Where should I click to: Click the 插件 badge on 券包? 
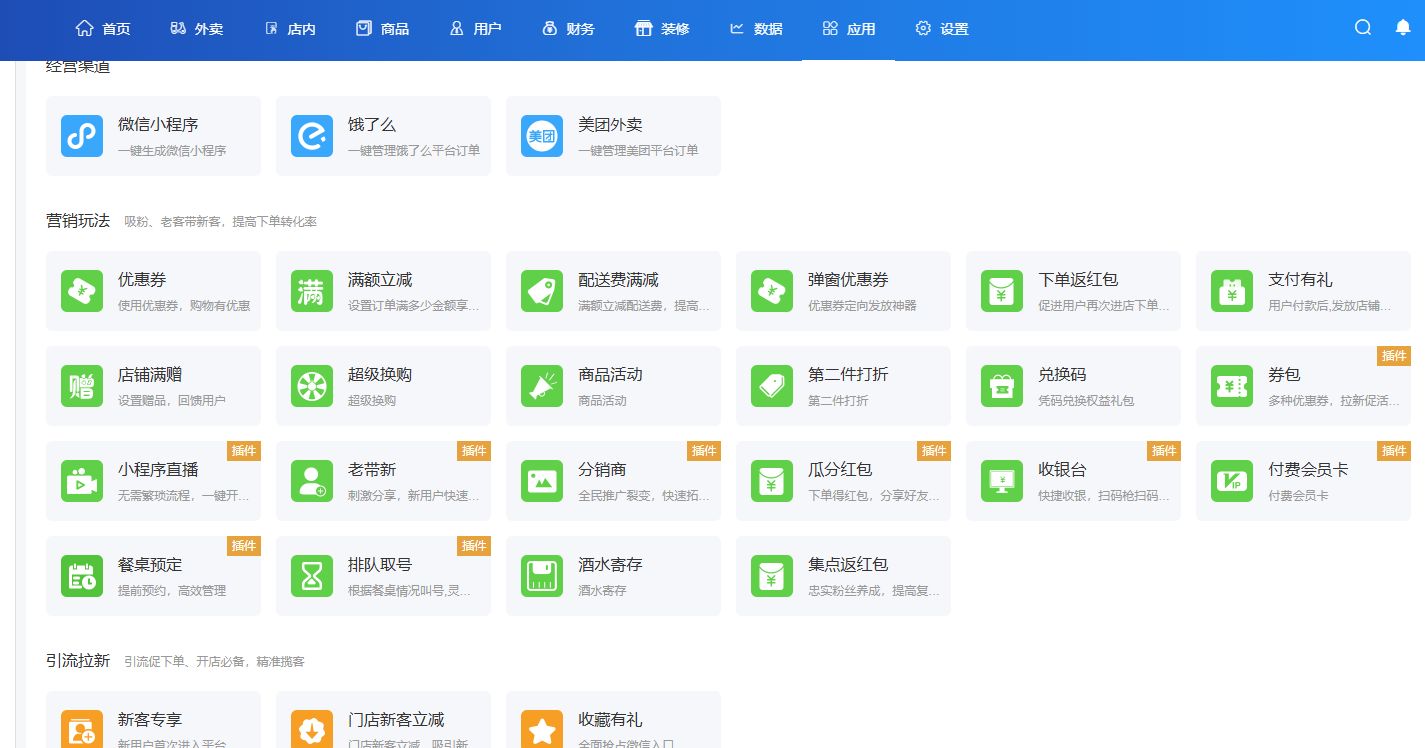(1393, 356)
